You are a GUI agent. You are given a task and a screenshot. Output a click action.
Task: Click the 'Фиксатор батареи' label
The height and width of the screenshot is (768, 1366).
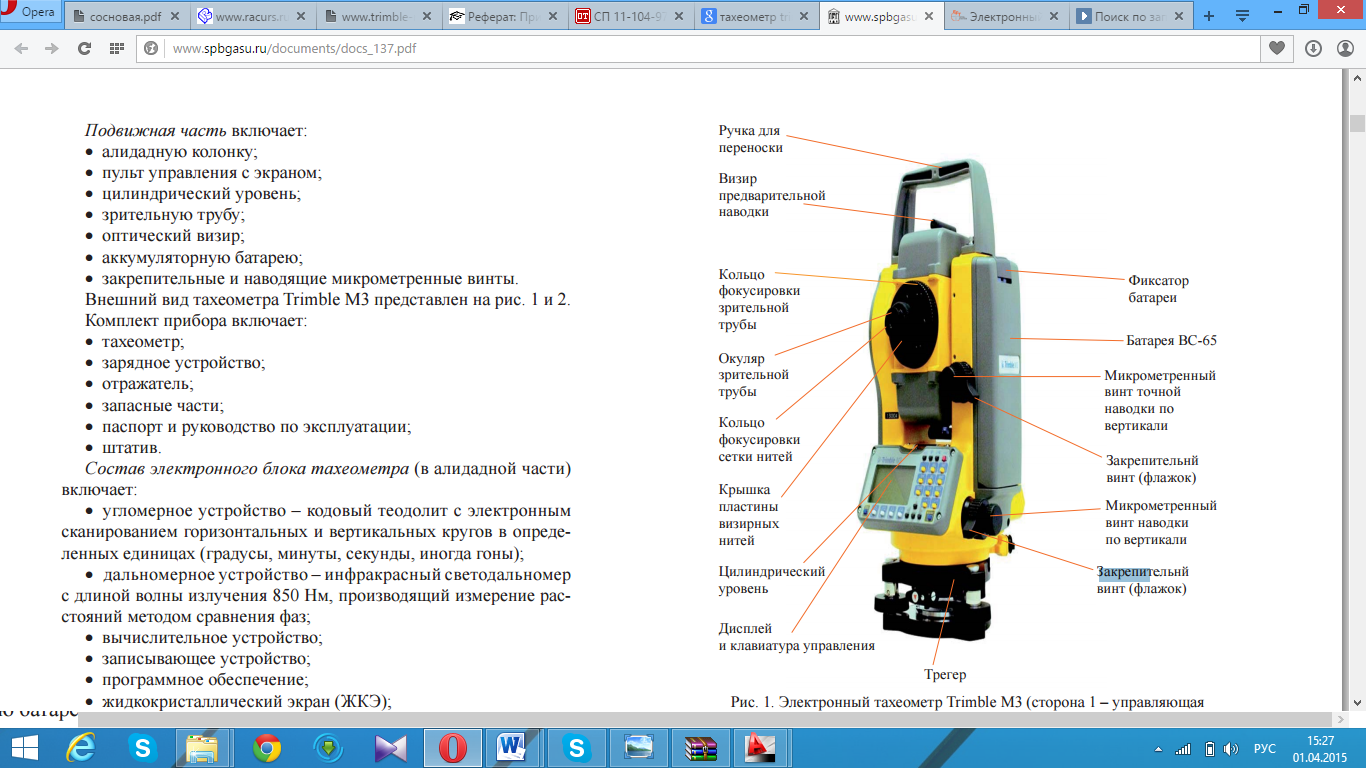[1158, 290]
